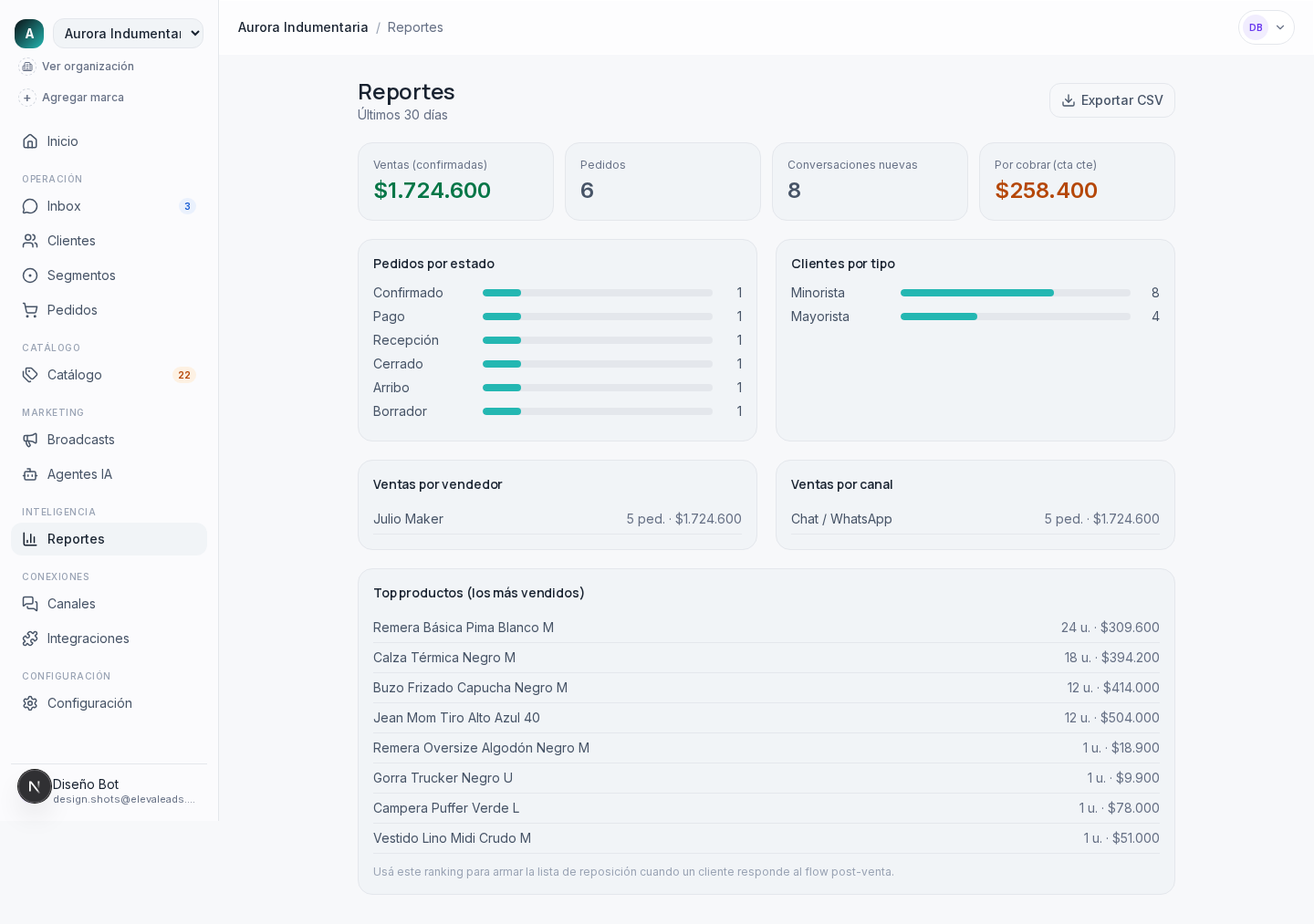This screenshot has width=1314, height=924.
Task: Click the Exportar CSV button
Action: (1112, 100)
